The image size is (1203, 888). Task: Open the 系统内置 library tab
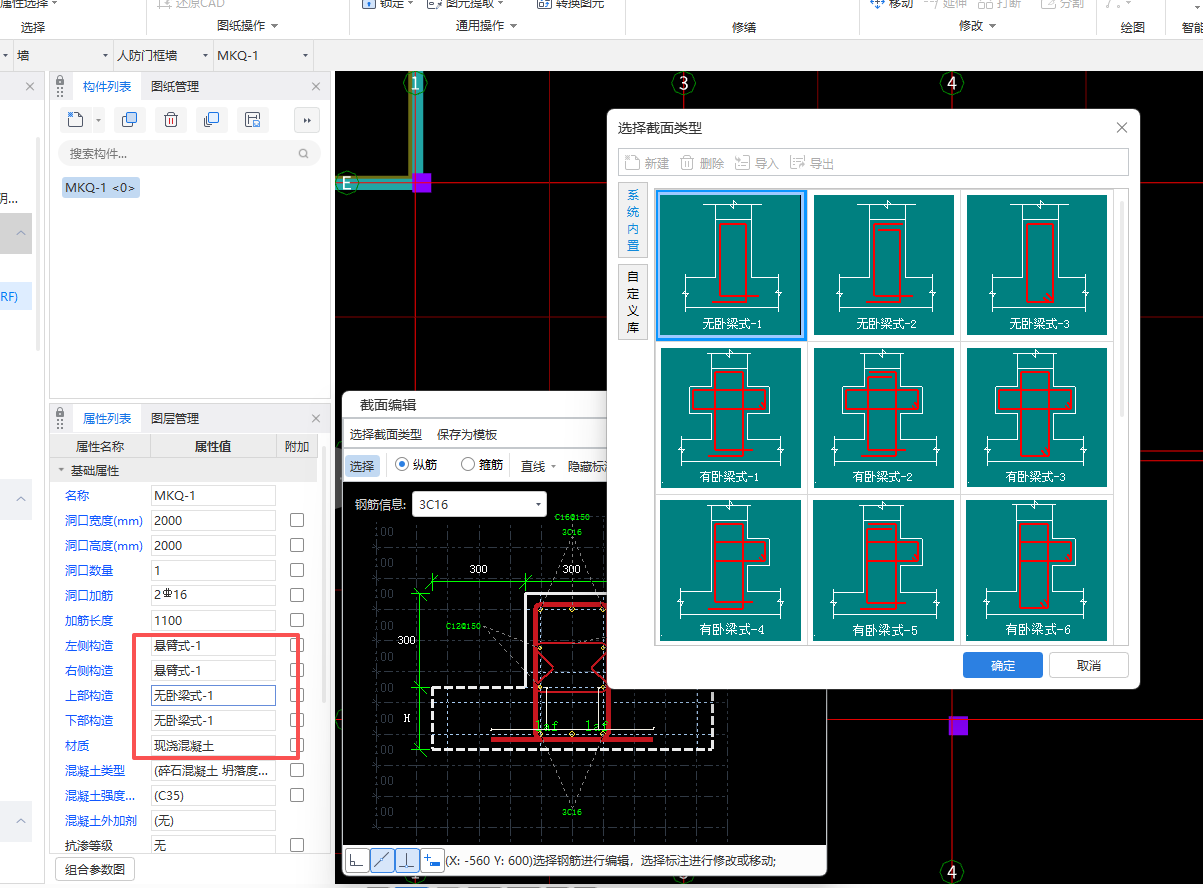[633, 219]
